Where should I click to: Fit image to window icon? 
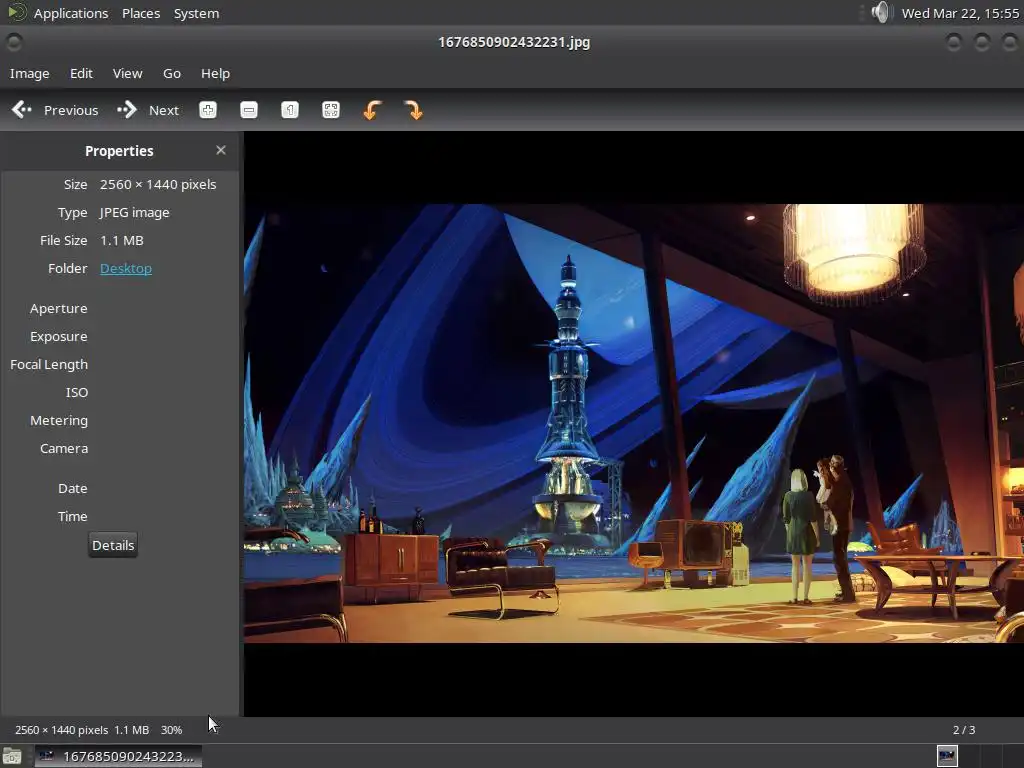tap(331, 110)
